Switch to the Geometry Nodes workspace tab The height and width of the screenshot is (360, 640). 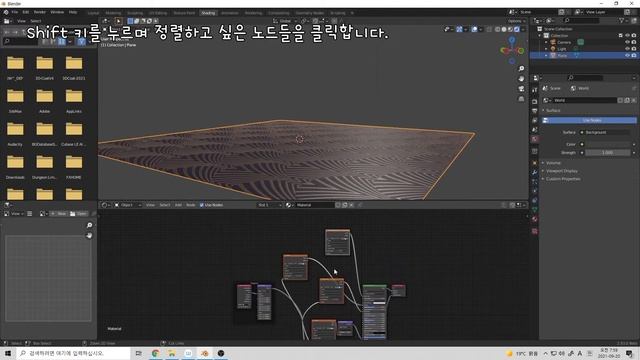pos(310,13)
